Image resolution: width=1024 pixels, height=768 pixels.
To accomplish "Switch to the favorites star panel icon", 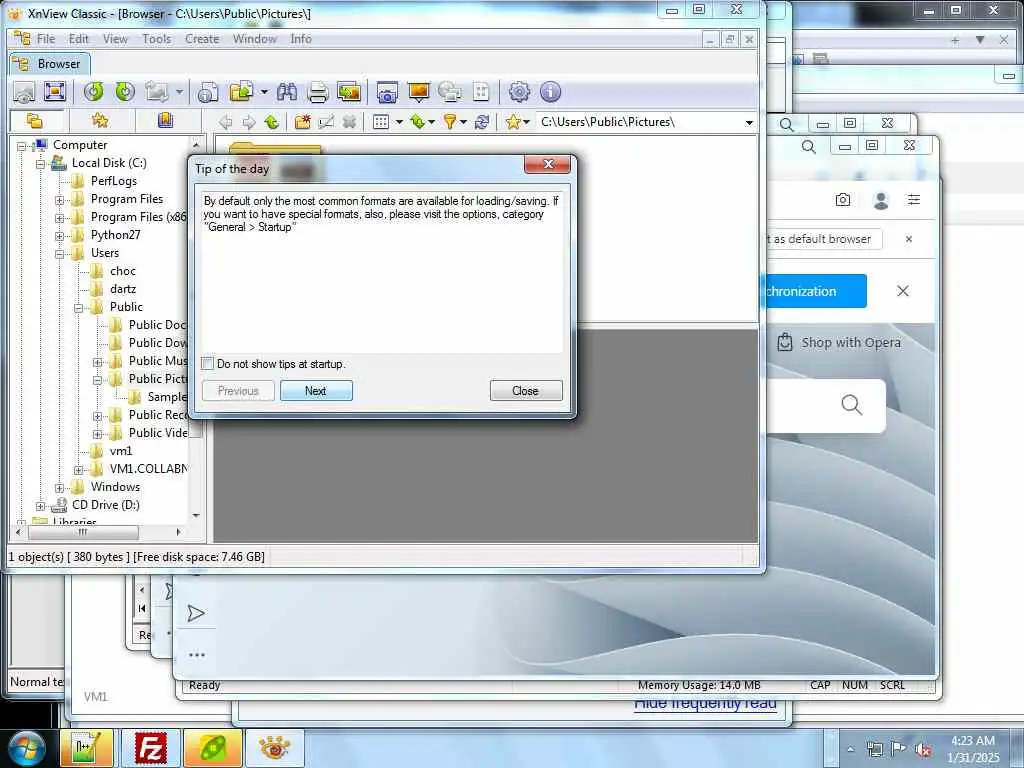I will [x=100, y=121].
